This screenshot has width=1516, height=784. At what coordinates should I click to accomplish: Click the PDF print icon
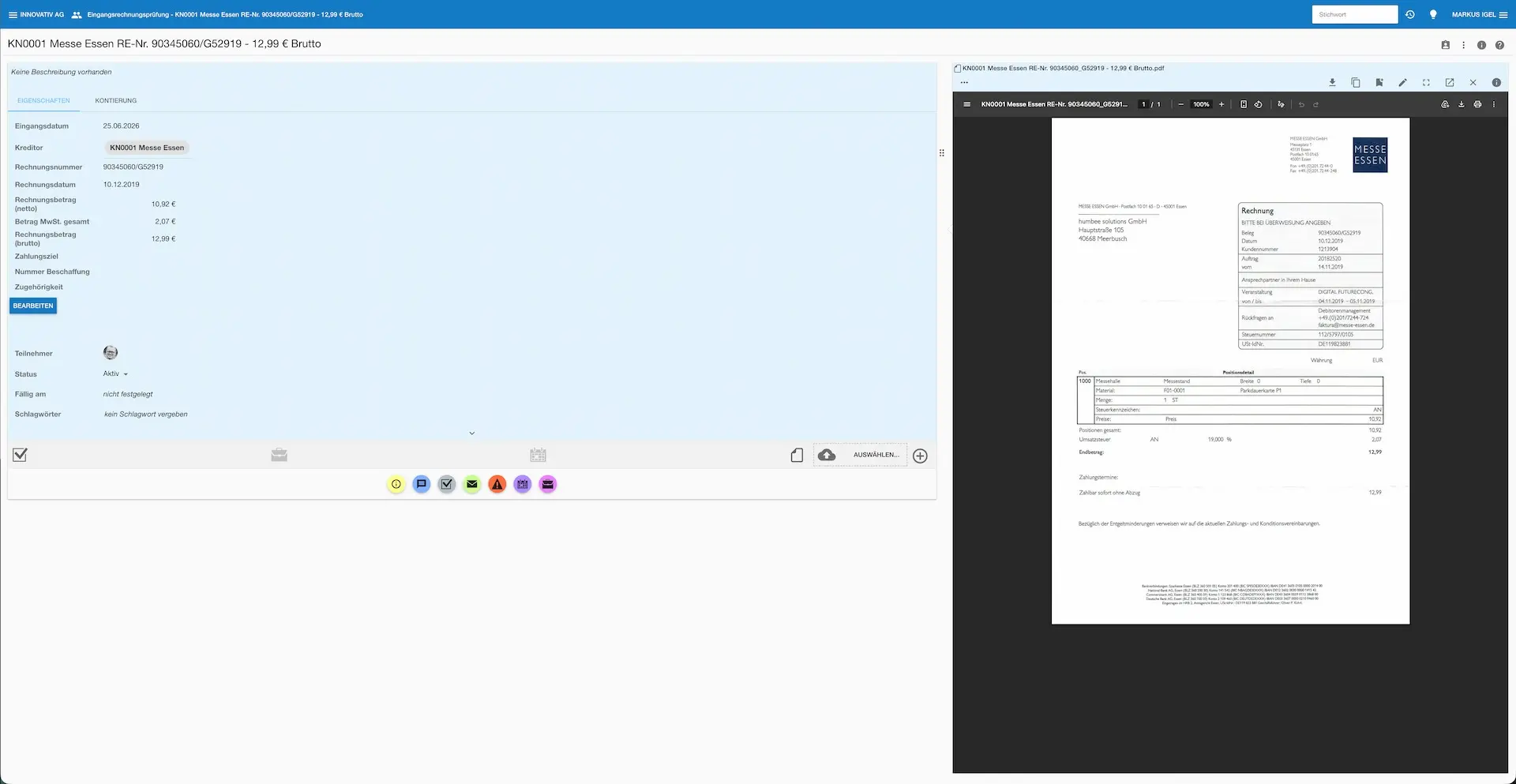(x=1477, y=104)
